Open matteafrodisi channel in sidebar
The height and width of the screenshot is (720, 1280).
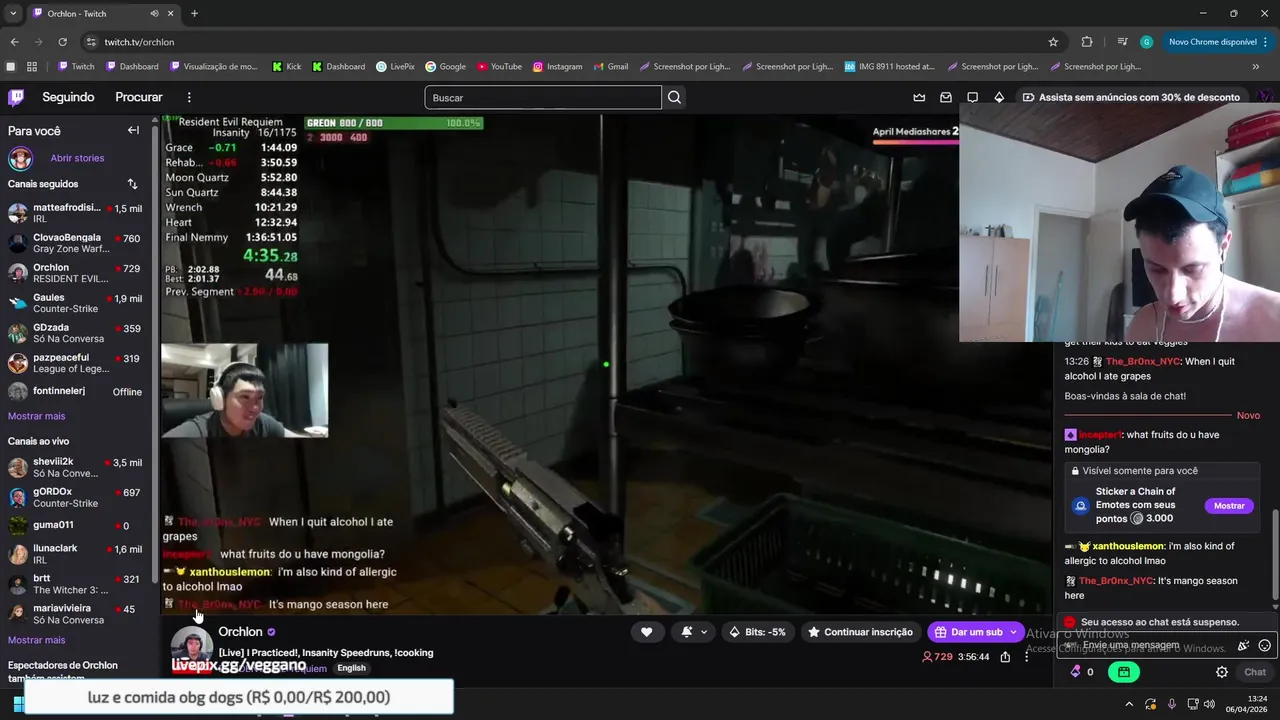(x=74, y=213)
